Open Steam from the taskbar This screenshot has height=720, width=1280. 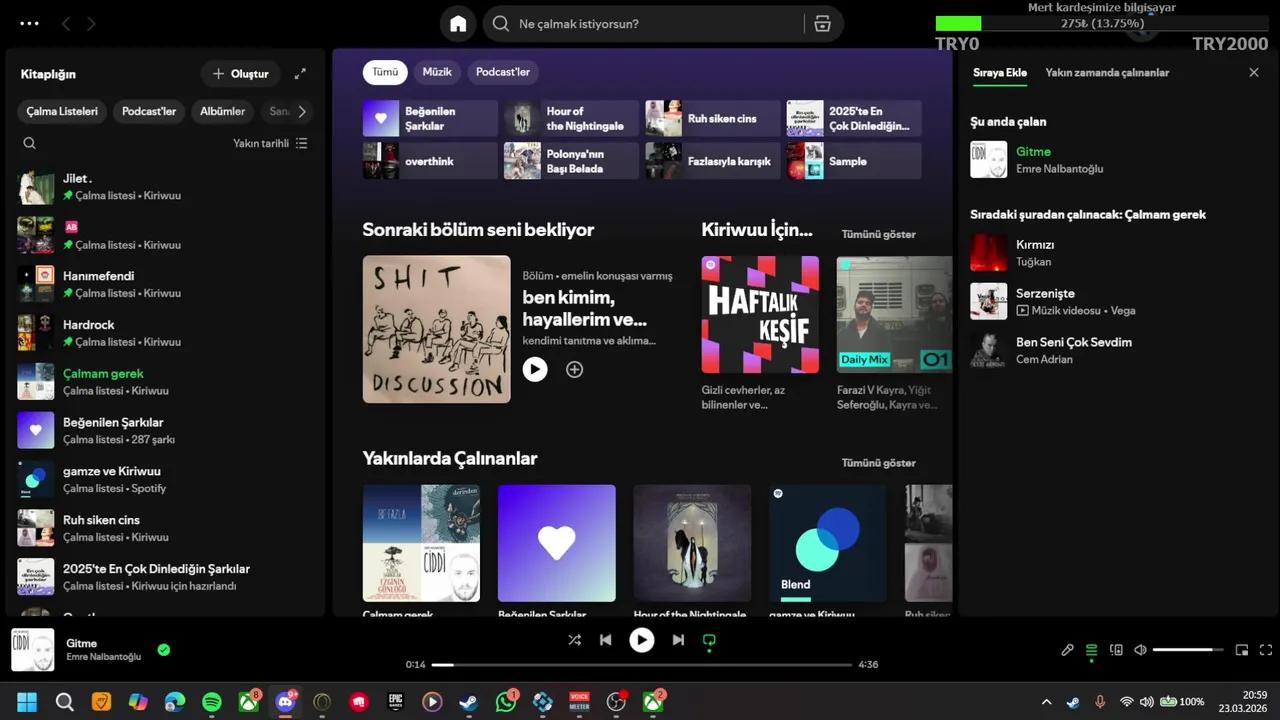(x=468, y=702)
